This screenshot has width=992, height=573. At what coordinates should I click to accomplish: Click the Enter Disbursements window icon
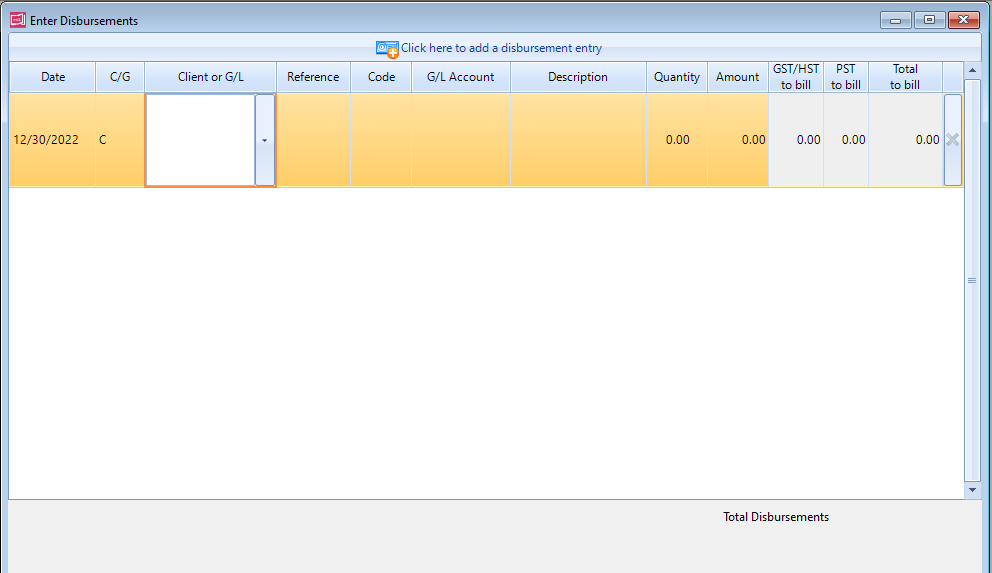point(18,20)
